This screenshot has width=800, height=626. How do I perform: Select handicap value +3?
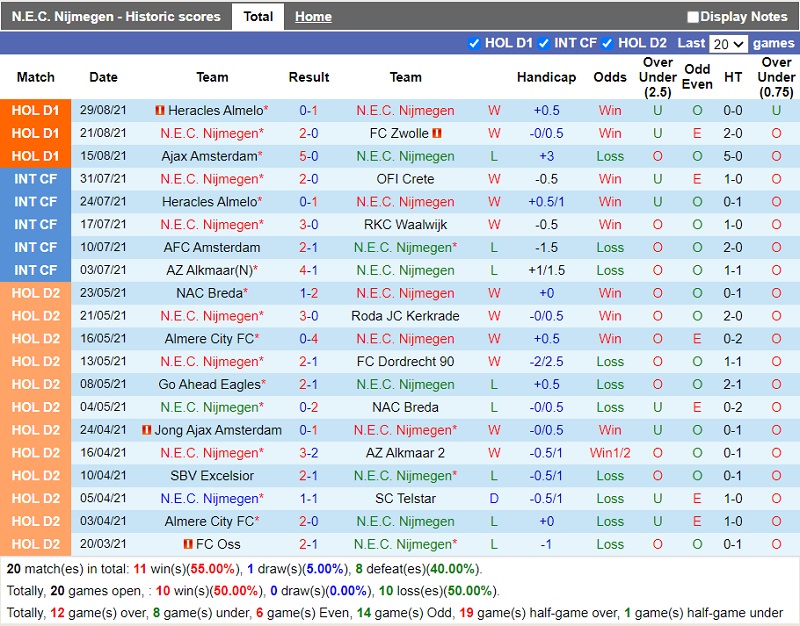pos(546,156)
